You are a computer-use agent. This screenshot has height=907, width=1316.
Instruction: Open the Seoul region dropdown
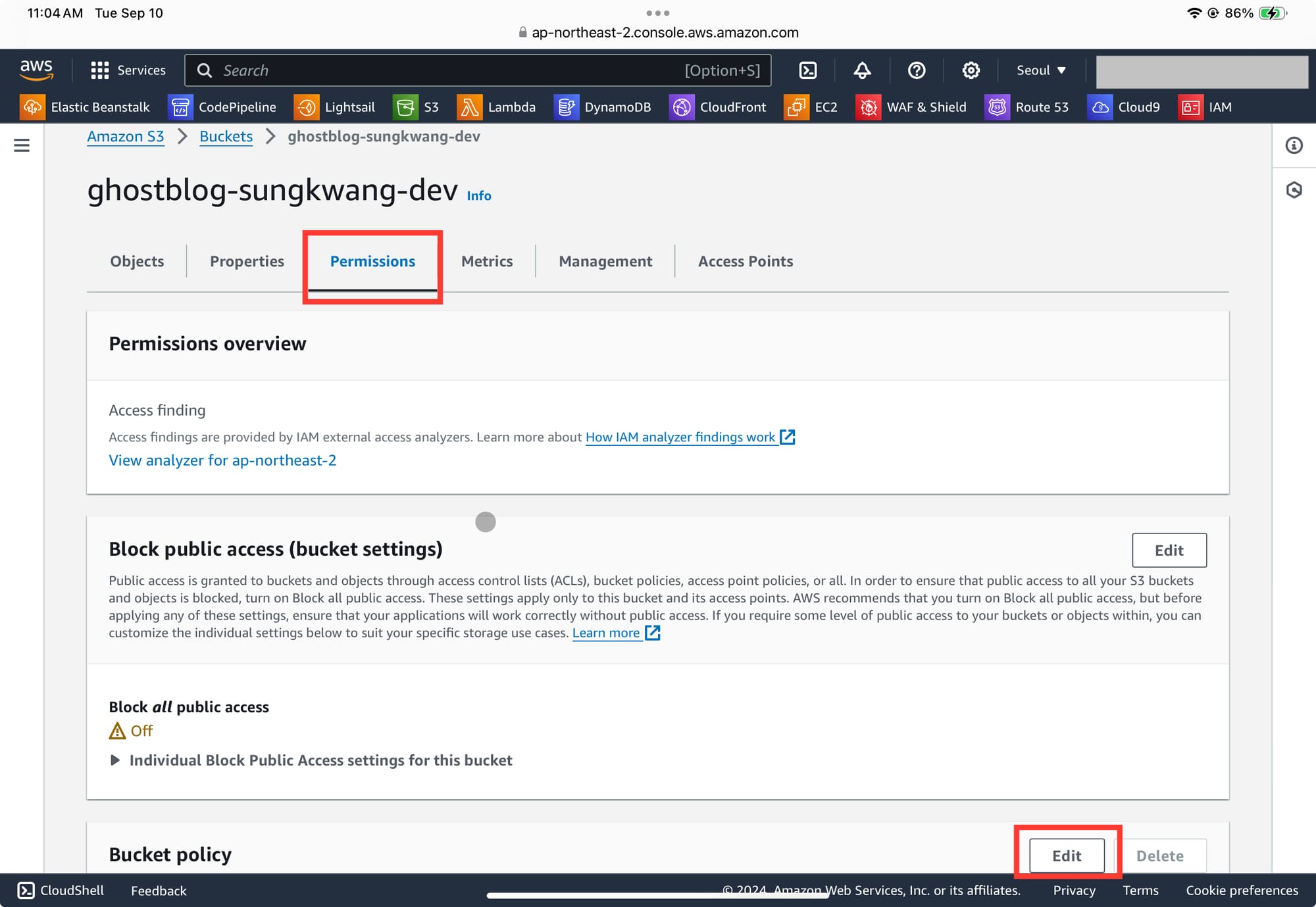tap(1041, 70)
